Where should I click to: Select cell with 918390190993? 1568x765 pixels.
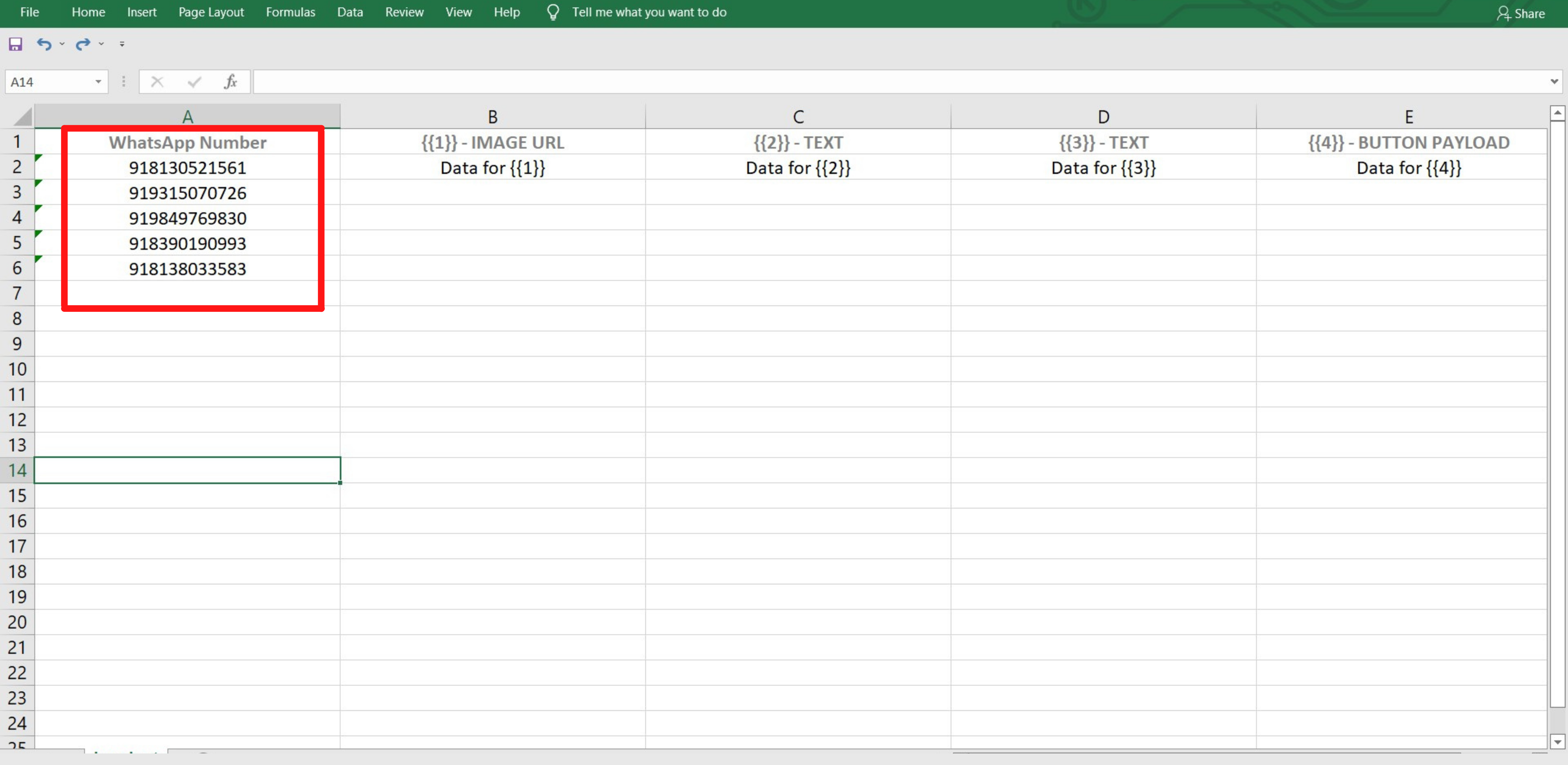point(188,243)
